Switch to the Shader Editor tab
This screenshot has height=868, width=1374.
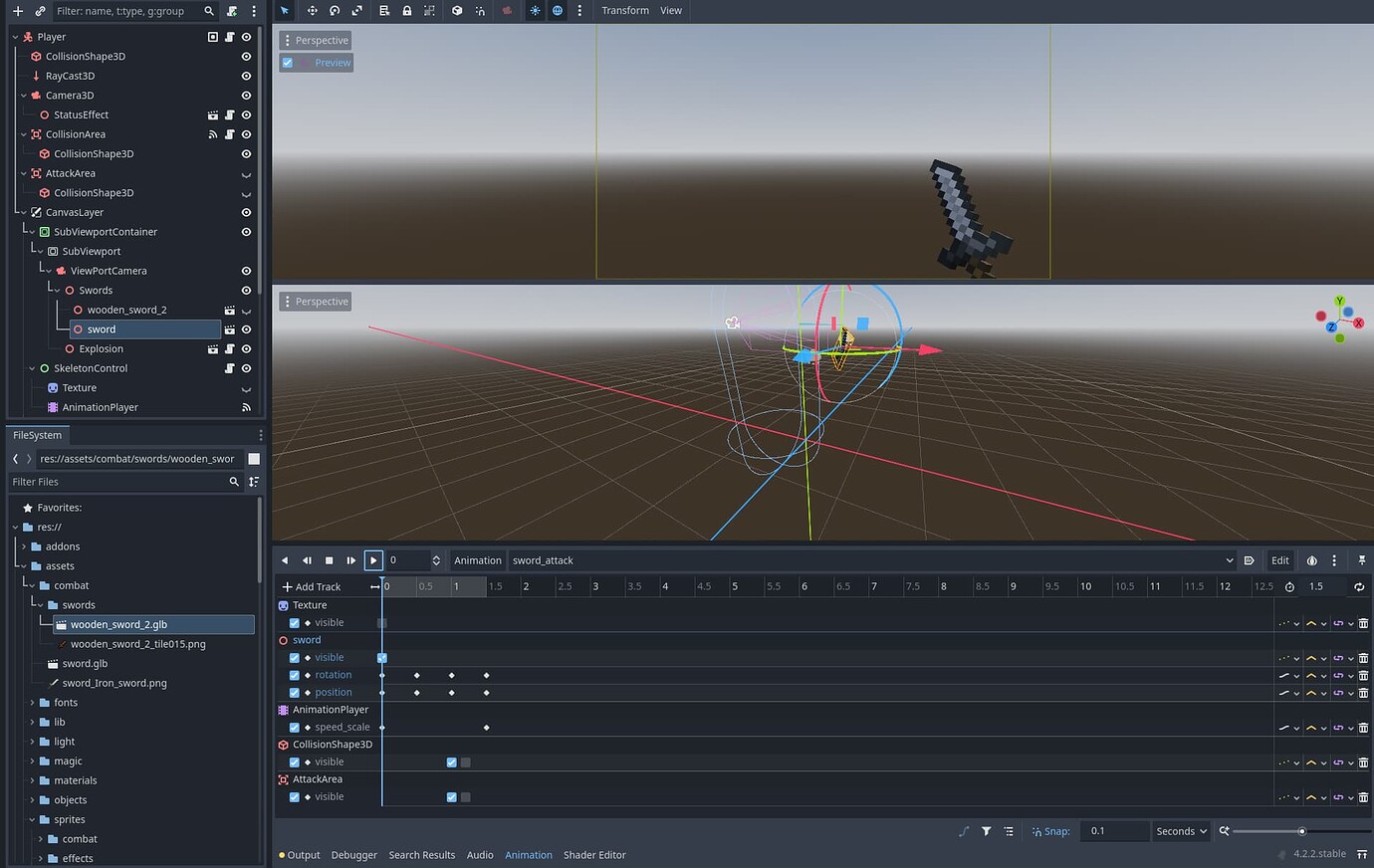point(594,854)
